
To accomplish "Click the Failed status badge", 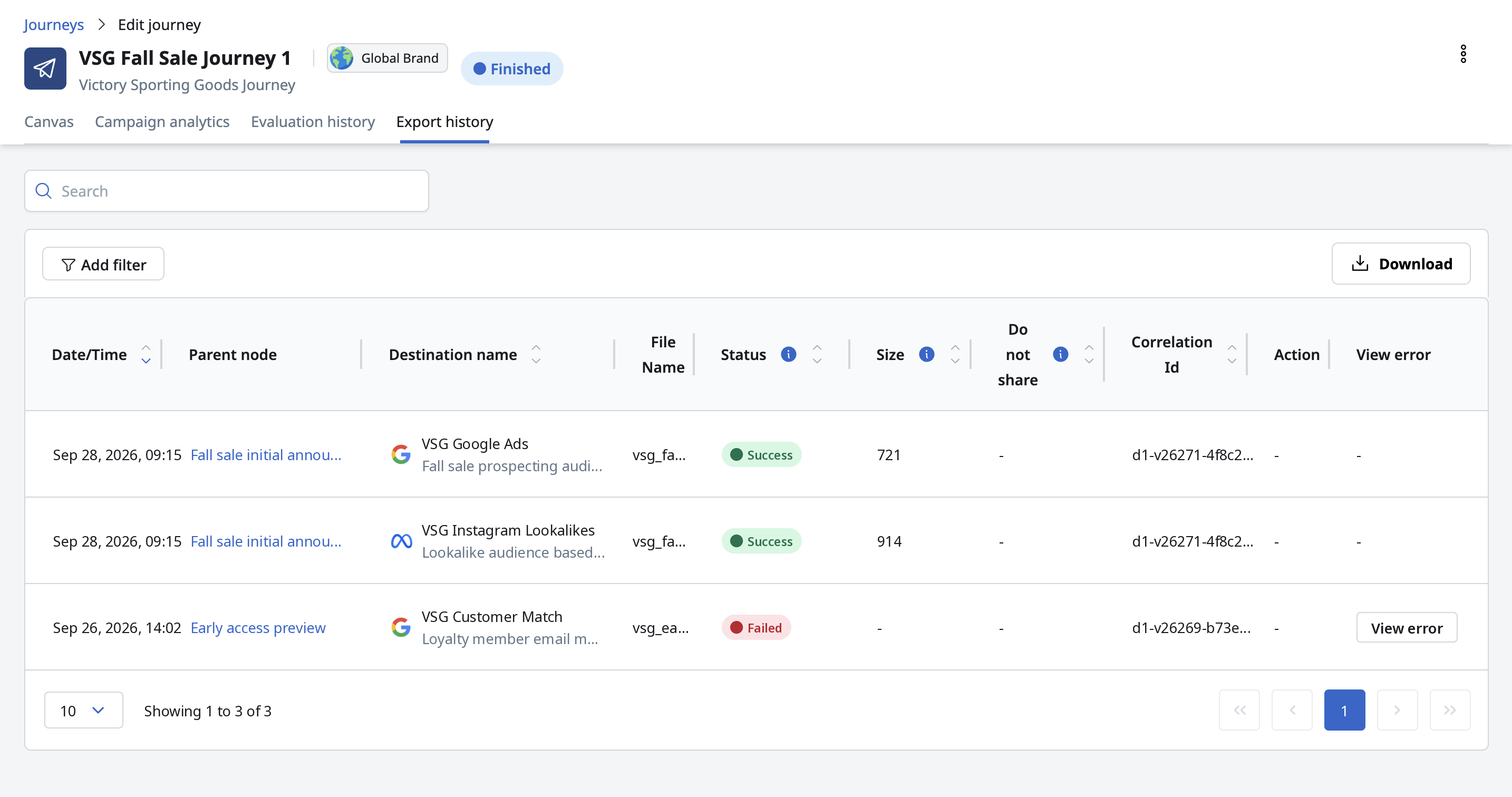I will tap(756, 627).
